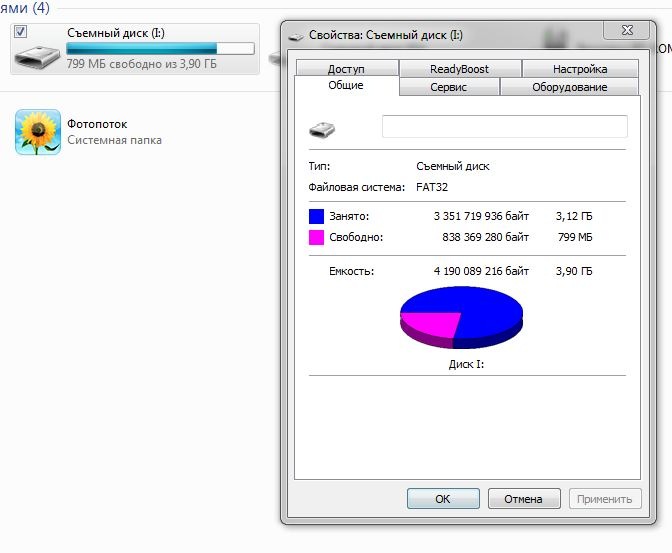The image size is (672, 553).
Task: Click the 'Диск I:' caption under the chart
Action: tap(466, 364)
